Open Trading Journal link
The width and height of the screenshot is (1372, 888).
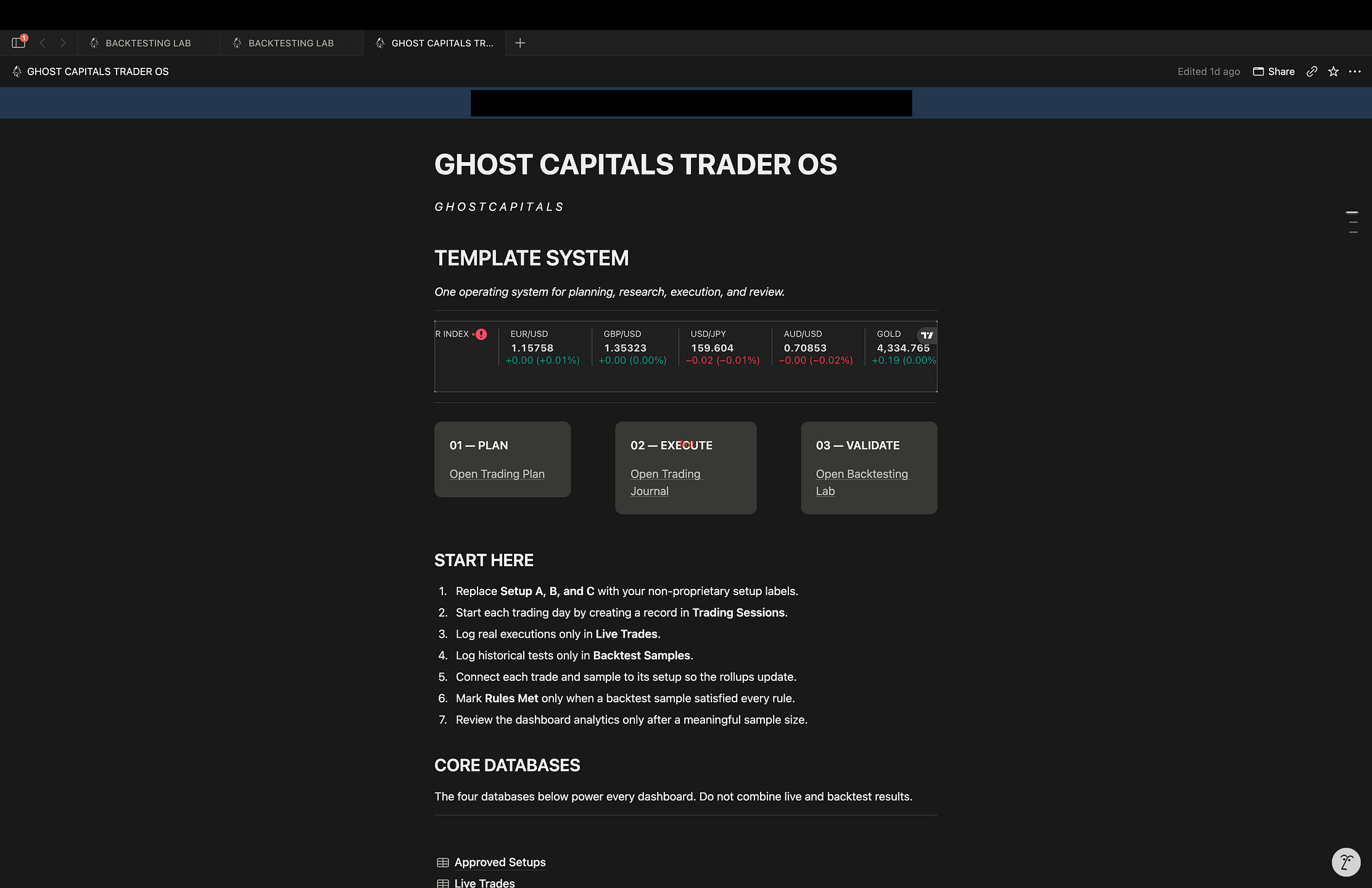(666, 482)
